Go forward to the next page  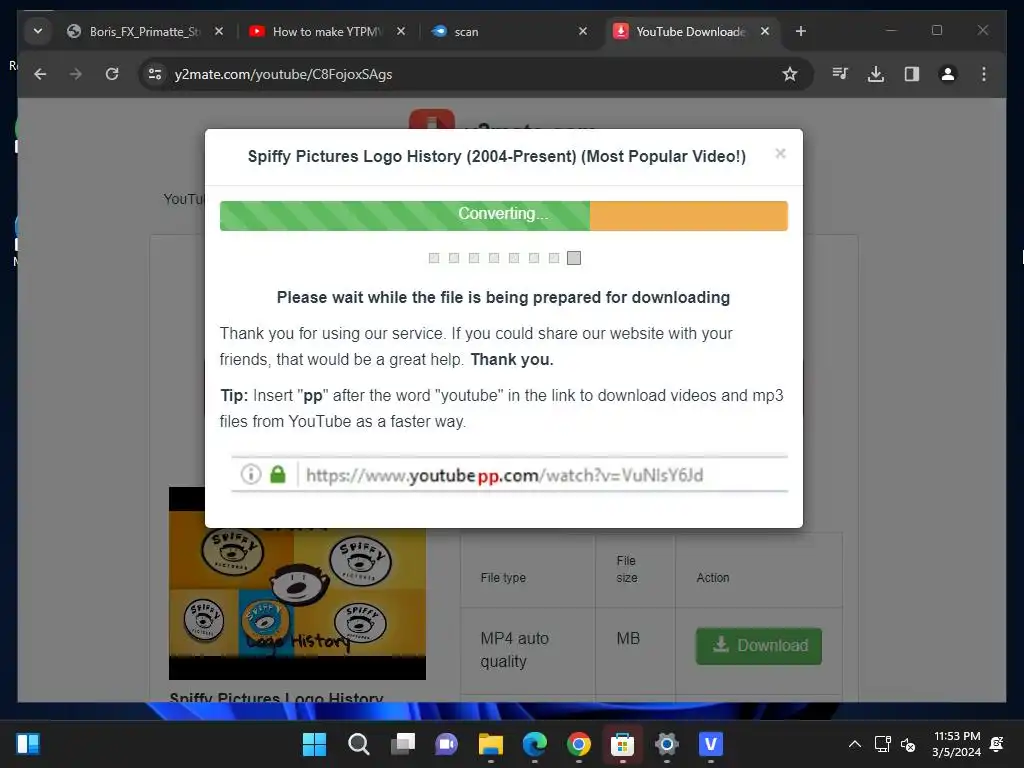pyautogui.click(x=76, y=74)
